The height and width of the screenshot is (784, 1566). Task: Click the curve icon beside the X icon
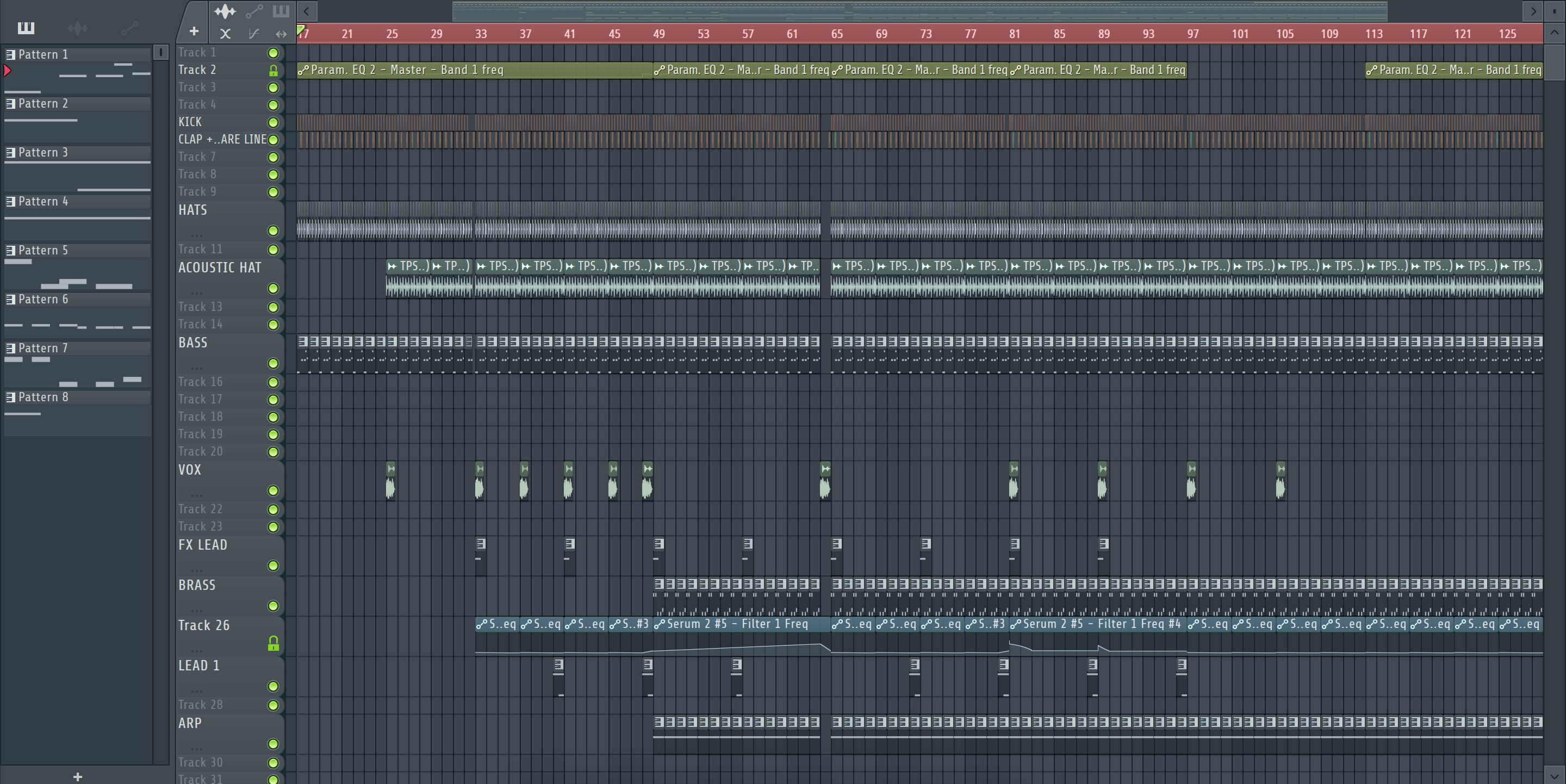click(x=253, y=34)
